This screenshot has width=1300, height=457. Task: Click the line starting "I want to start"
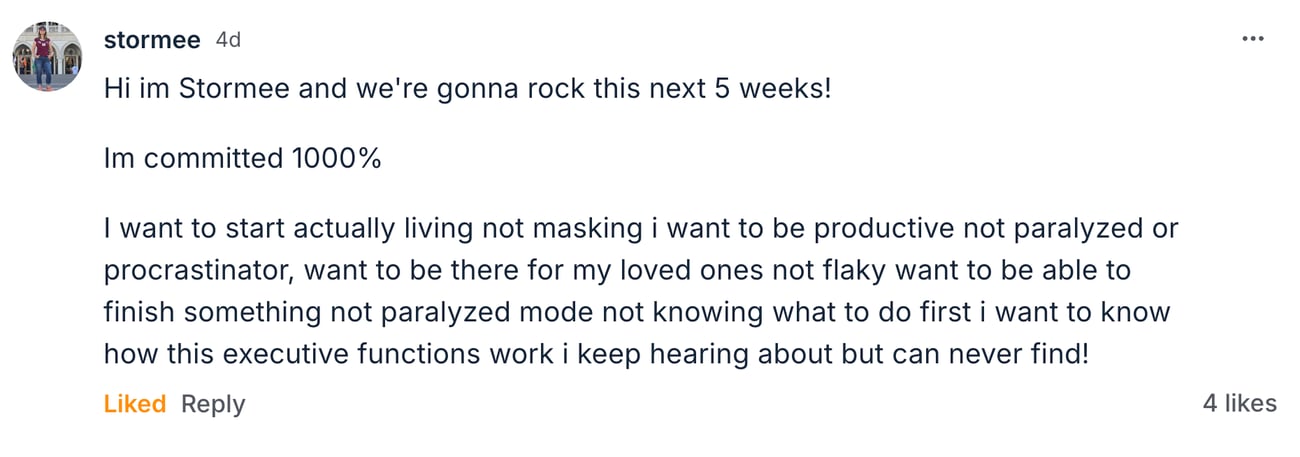(640, 228)
